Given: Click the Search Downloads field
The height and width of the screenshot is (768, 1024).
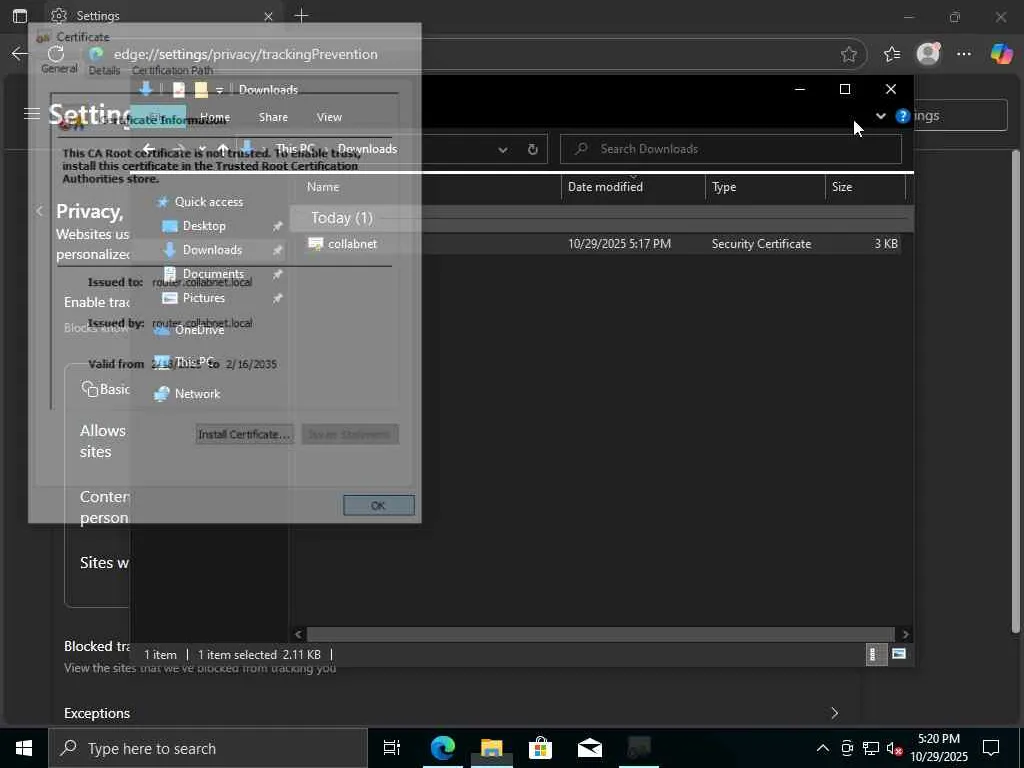Looking at the screenshot, I should click(x=731, y=149).
